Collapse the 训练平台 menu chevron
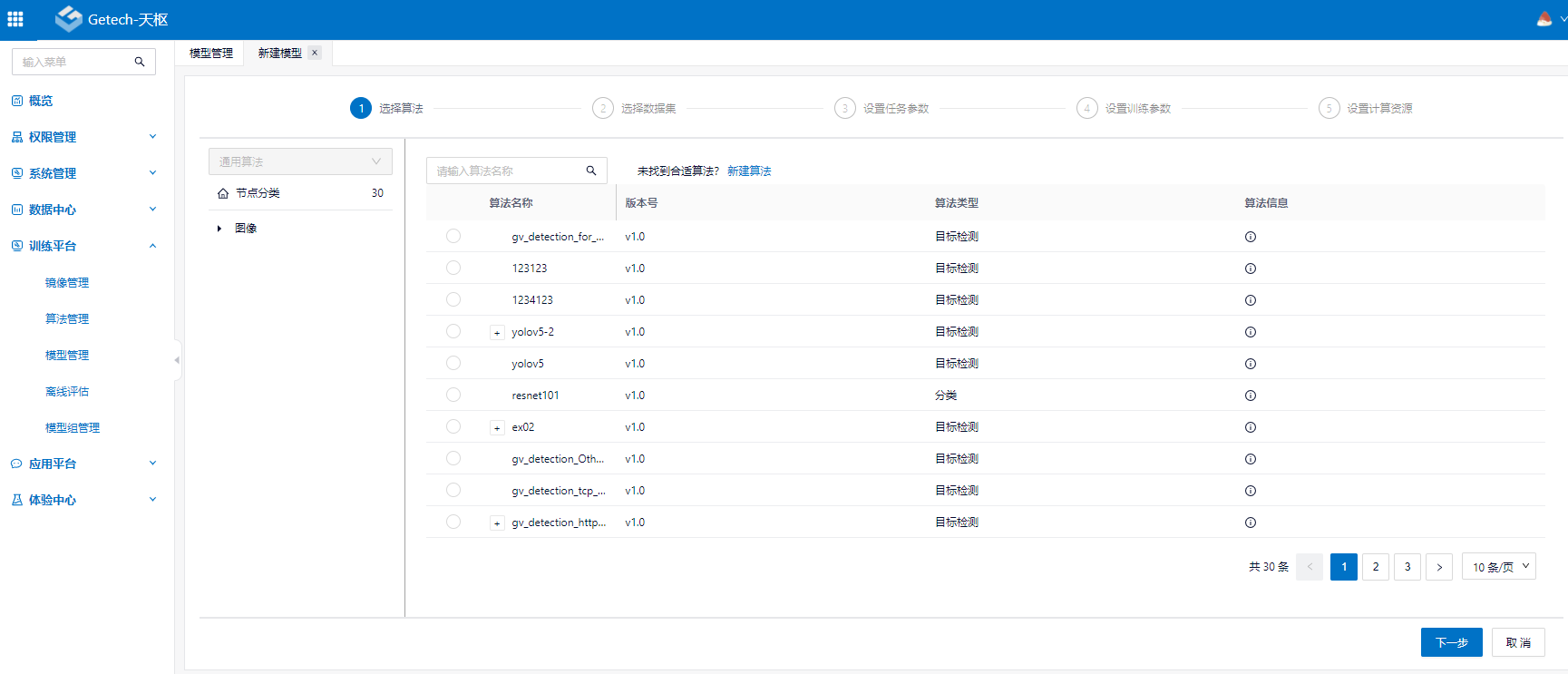The height and width of the screenshot is (674, 1568). 152,246
